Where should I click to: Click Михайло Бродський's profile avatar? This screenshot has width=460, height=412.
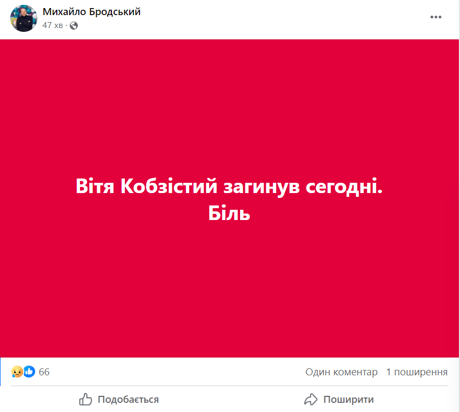(x=23, y=18)
